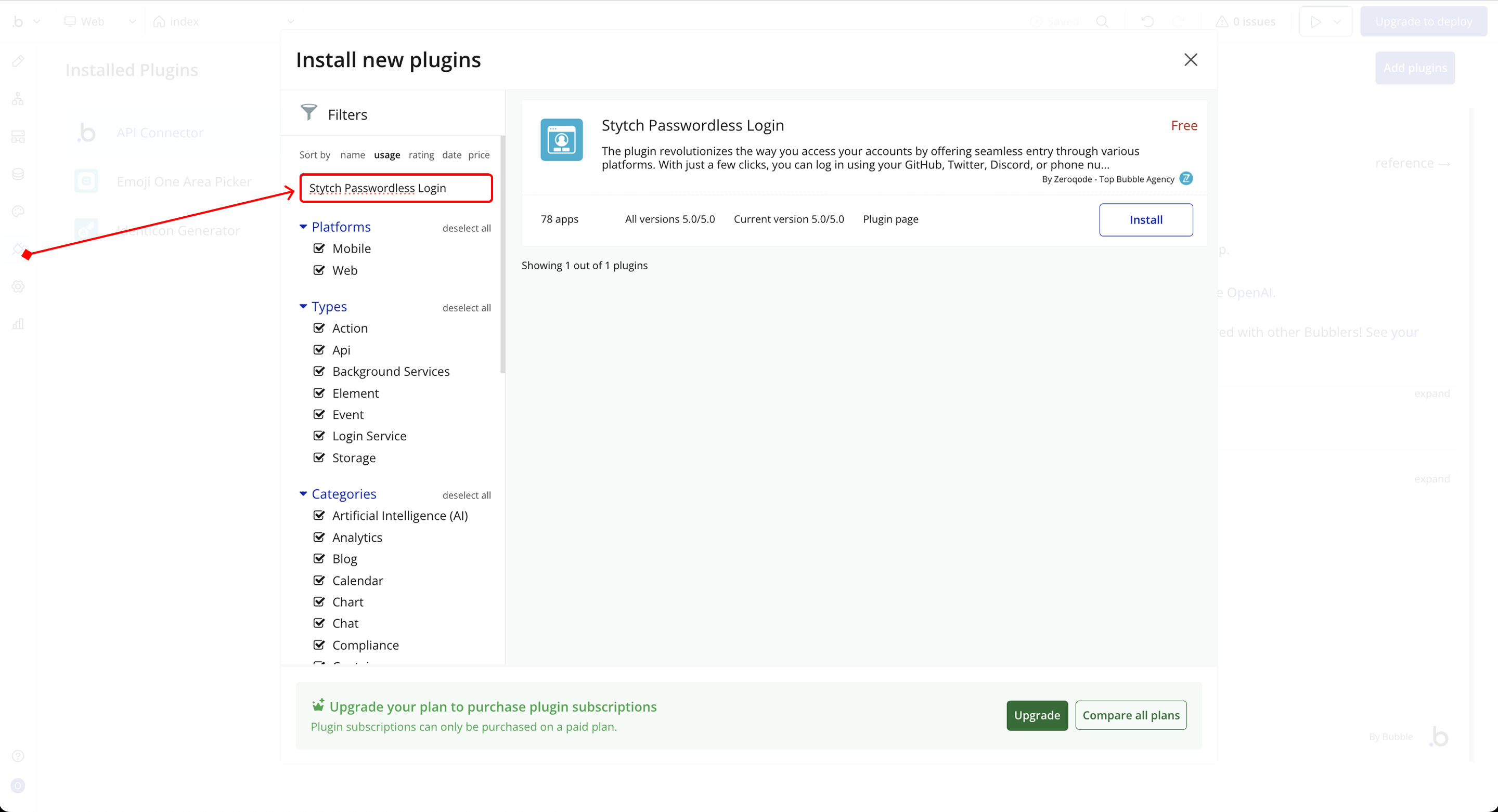Open the Workflow tab icon in sidebar
The image size is (1498, 812).
18,99
